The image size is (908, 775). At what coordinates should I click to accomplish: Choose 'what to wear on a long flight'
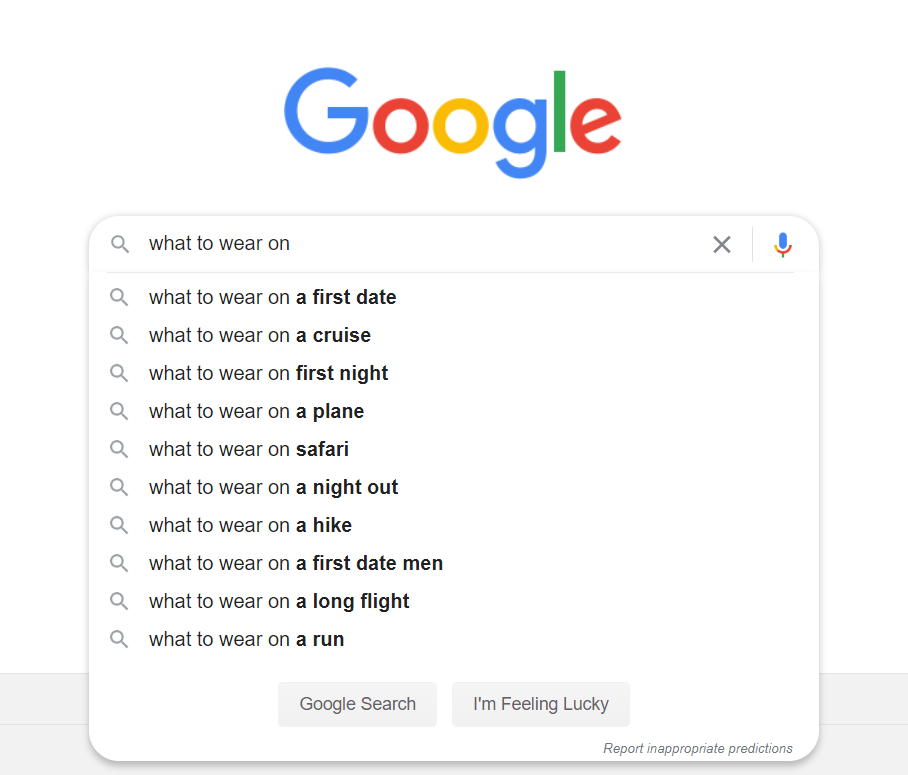coord(454,601)
